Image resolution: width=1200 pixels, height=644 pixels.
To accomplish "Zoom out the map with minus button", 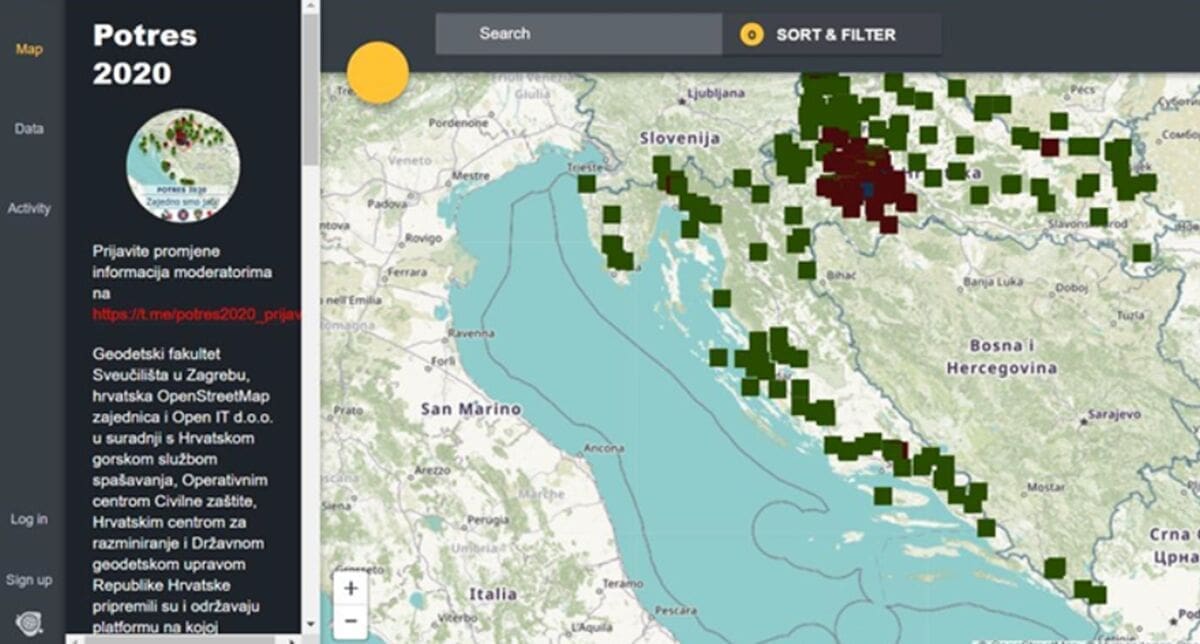I will [350, 622].
